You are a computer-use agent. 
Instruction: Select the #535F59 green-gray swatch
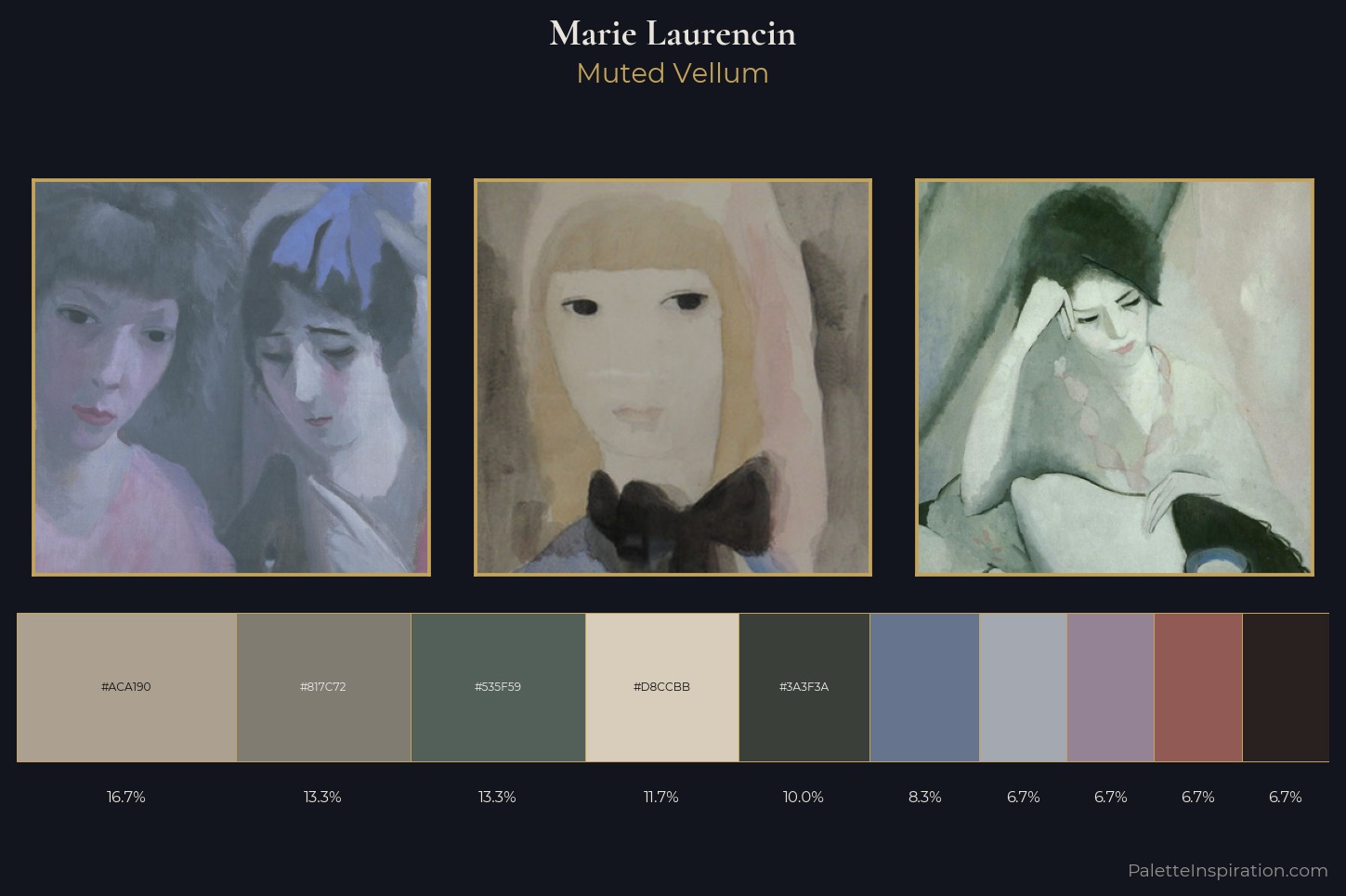coord(498,687)
